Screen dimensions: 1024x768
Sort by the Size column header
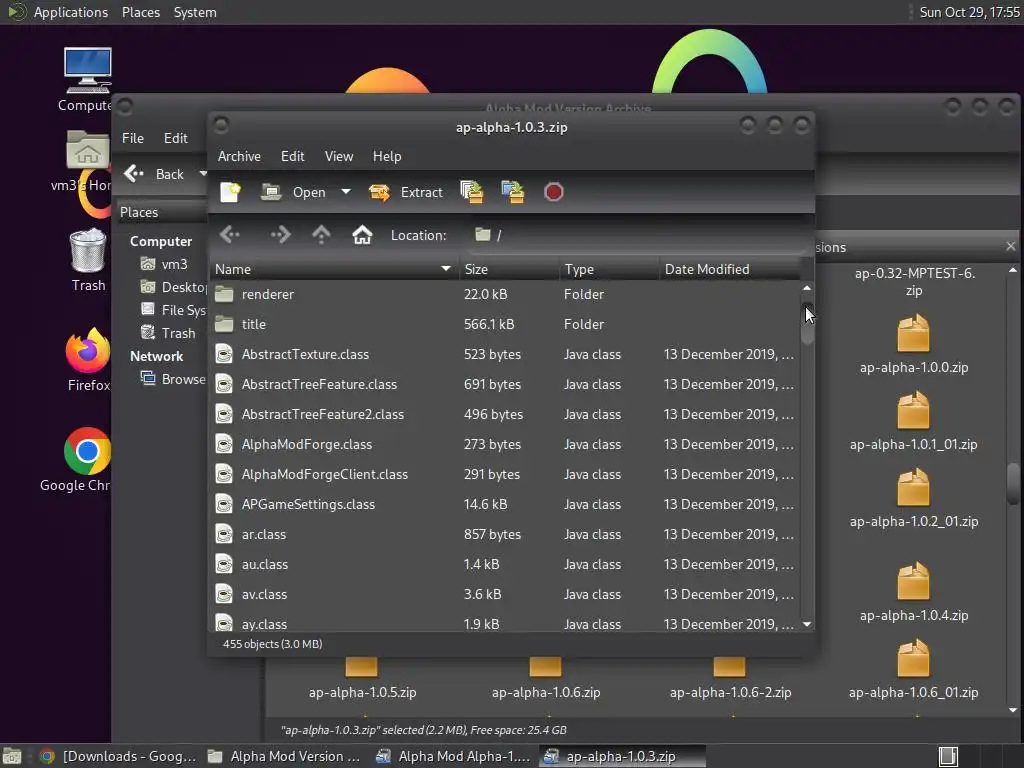(509, 269)
